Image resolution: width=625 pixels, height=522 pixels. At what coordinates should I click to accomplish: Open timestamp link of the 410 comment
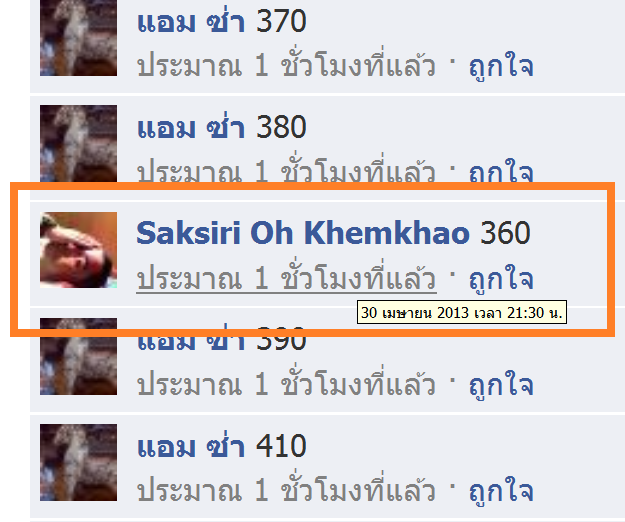point(287,490)
